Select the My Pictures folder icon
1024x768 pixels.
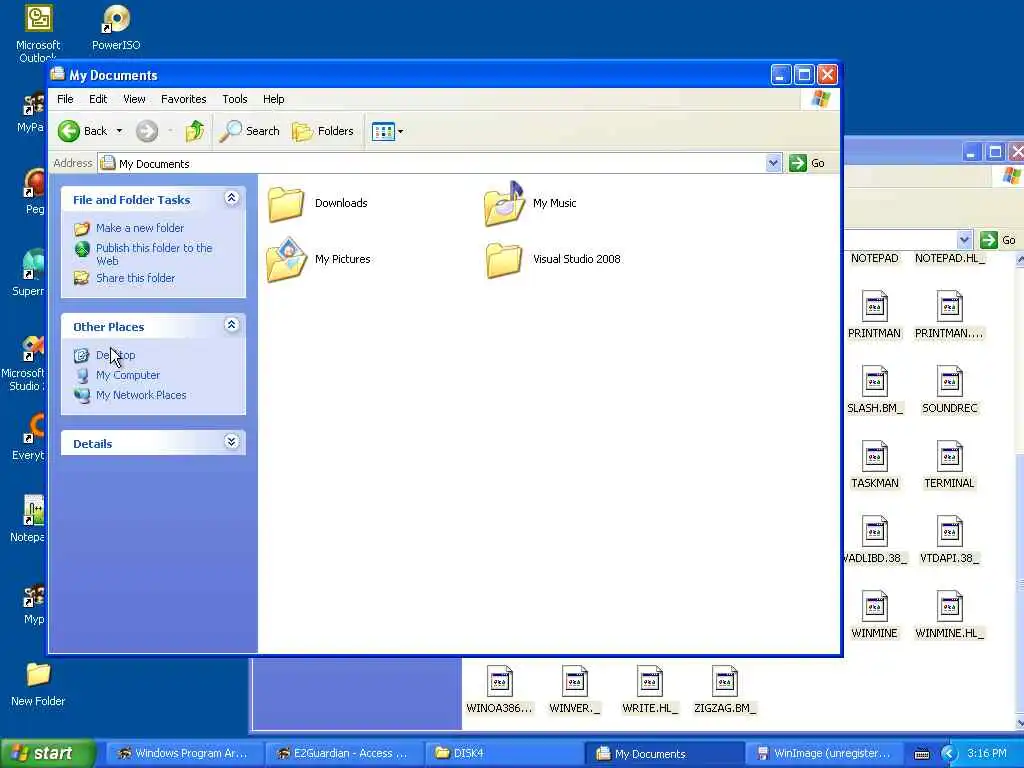click(286, 260)
